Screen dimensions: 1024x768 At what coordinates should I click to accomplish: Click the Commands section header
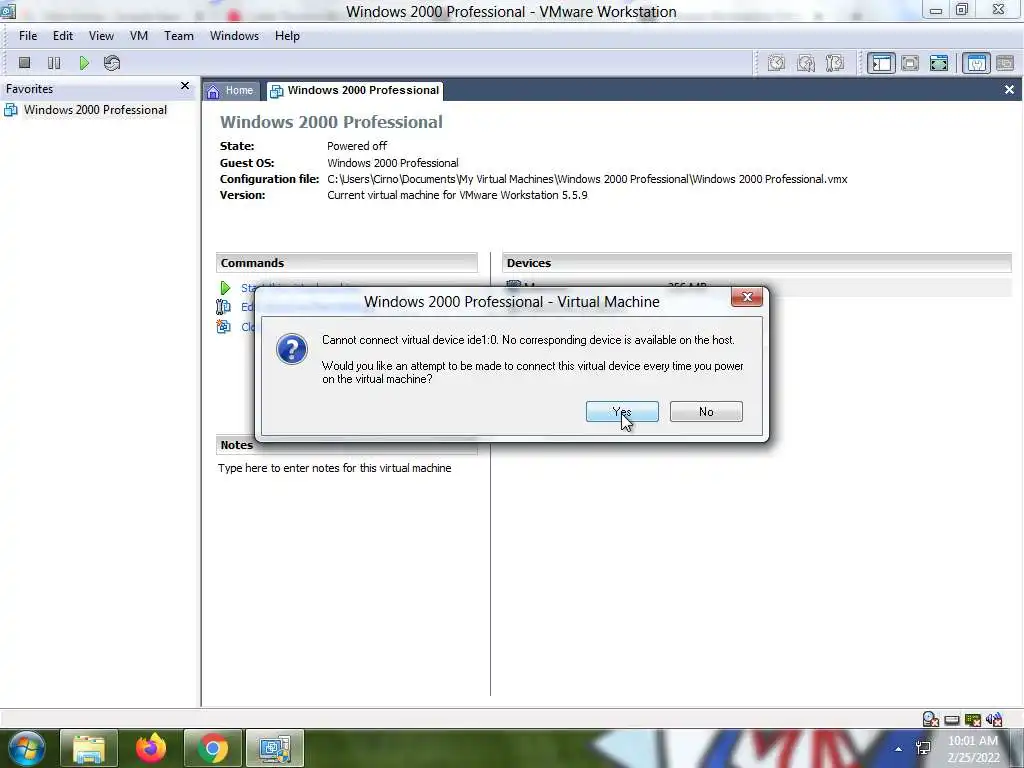coord(347,263)
